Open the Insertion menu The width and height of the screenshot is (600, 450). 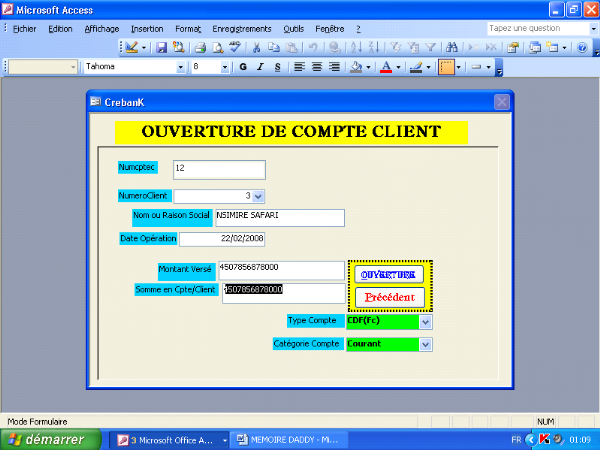[147, 29]
